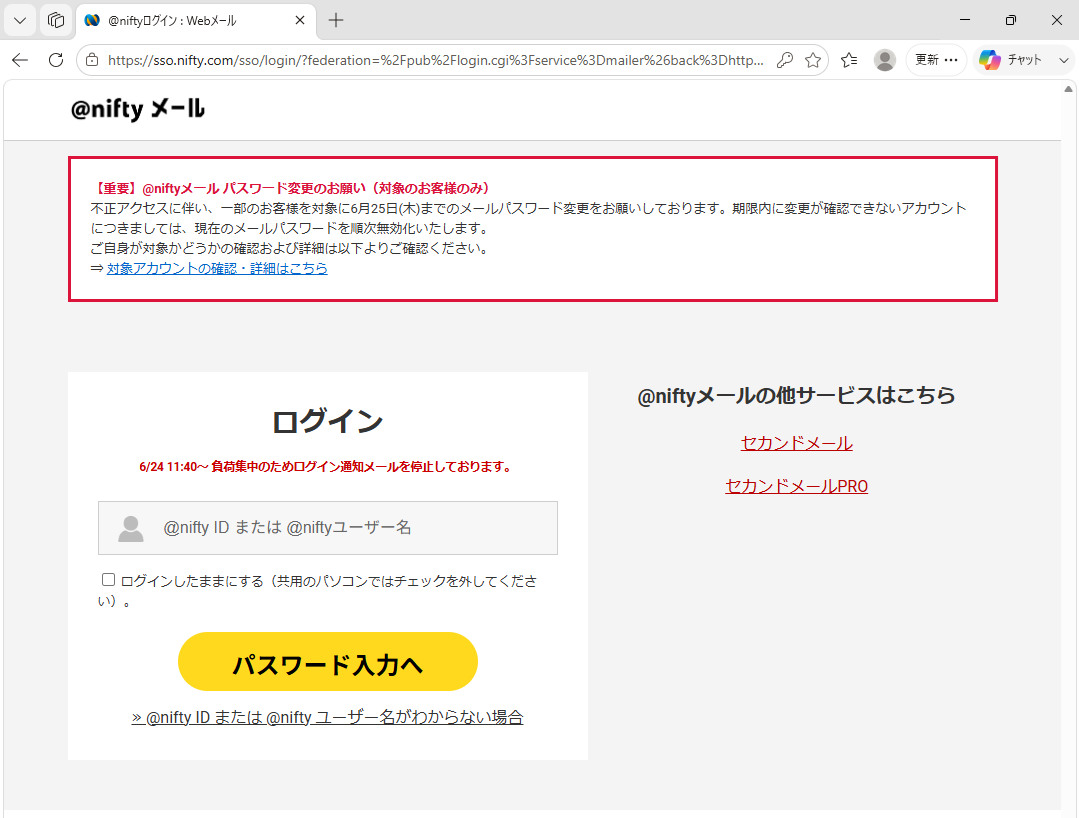This screenshot has height=818, width=1079.
Task: Reload the page with the refresh icon
Action: pos(56,60)
